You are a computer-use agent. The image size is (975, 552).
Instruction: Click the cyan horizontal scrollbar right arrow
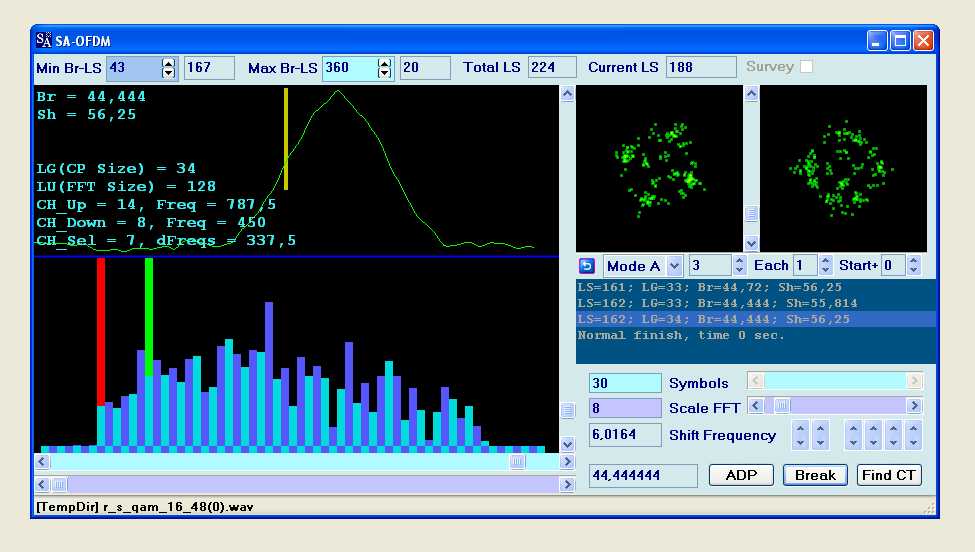[x=567, y=462]
